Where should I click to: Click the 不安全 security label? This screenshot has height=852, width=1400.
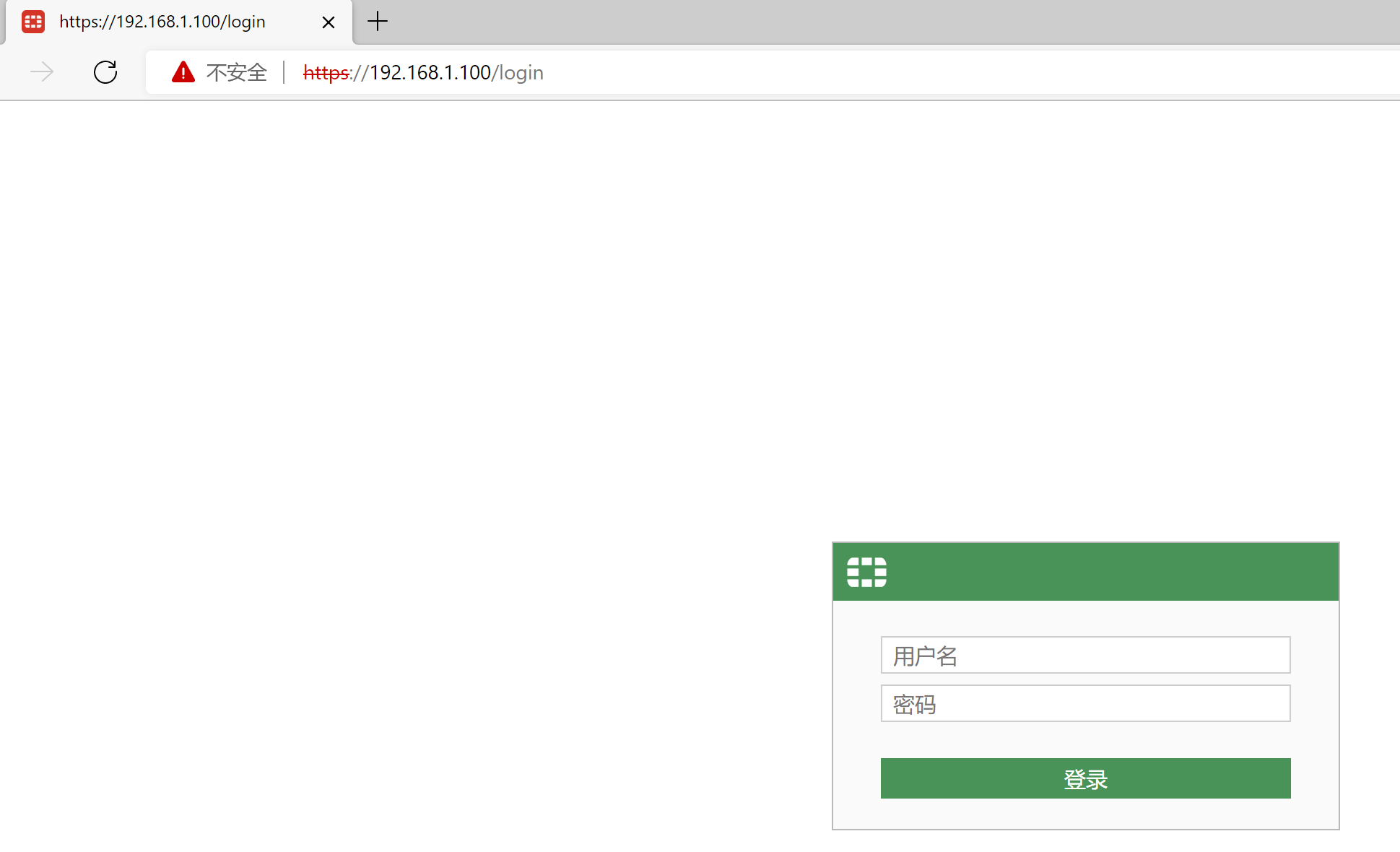point(236,73)
